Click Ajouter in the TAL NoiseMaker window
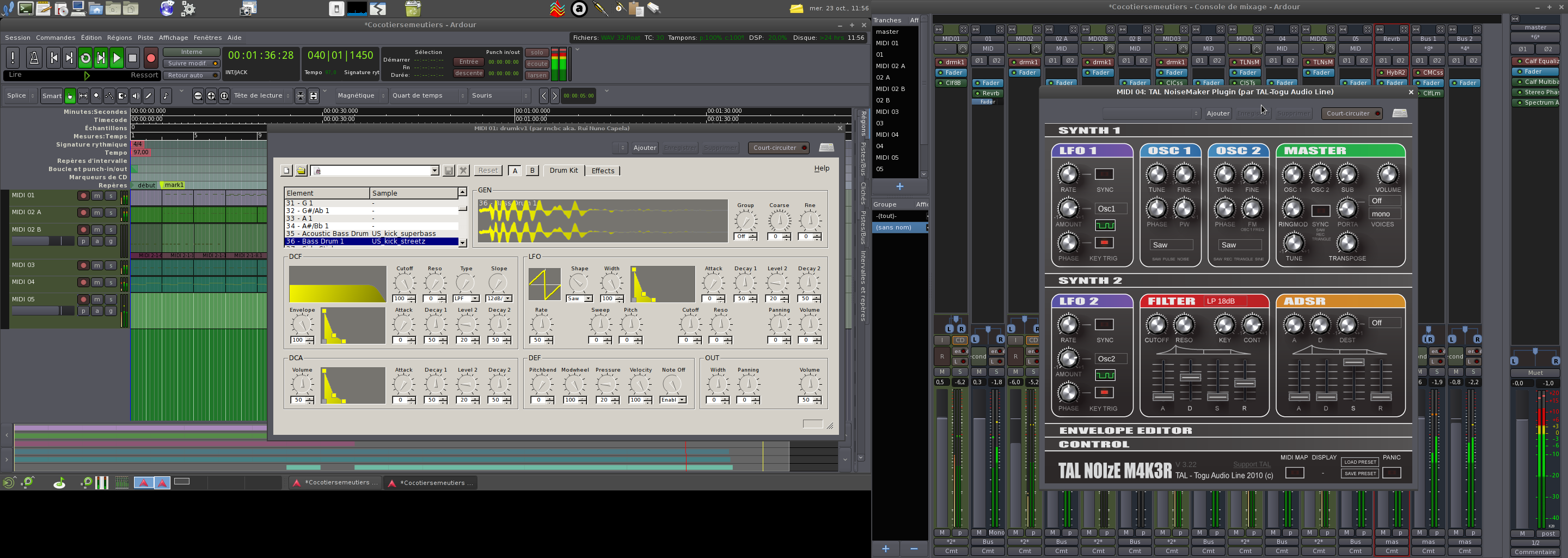Image resolution: width=1568 pixels, height=558 pixels. (x=1217, y=114)
